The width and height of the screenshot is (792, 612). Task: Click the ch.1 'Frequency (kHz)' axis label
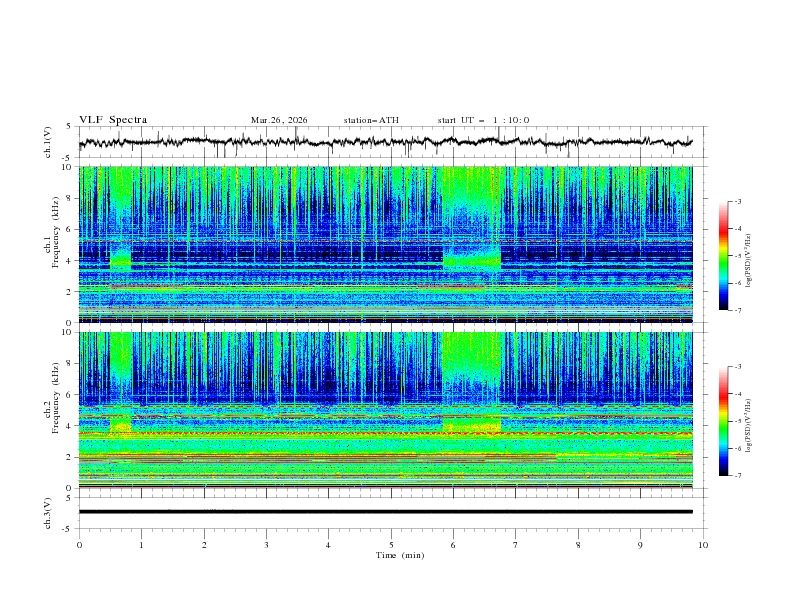point(56,233)
